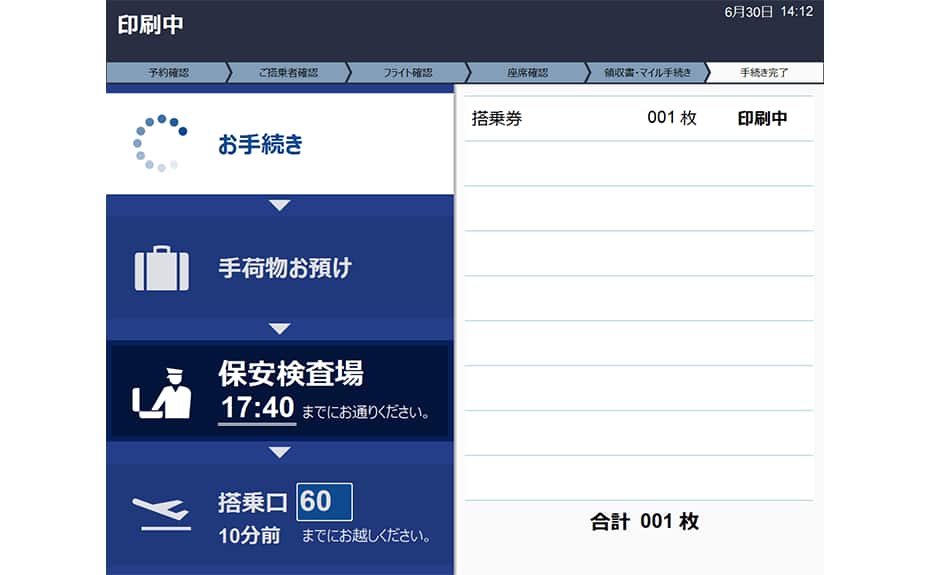
Task: Select the ご搭乗者確認 step tab
Action: click(287, 73)
